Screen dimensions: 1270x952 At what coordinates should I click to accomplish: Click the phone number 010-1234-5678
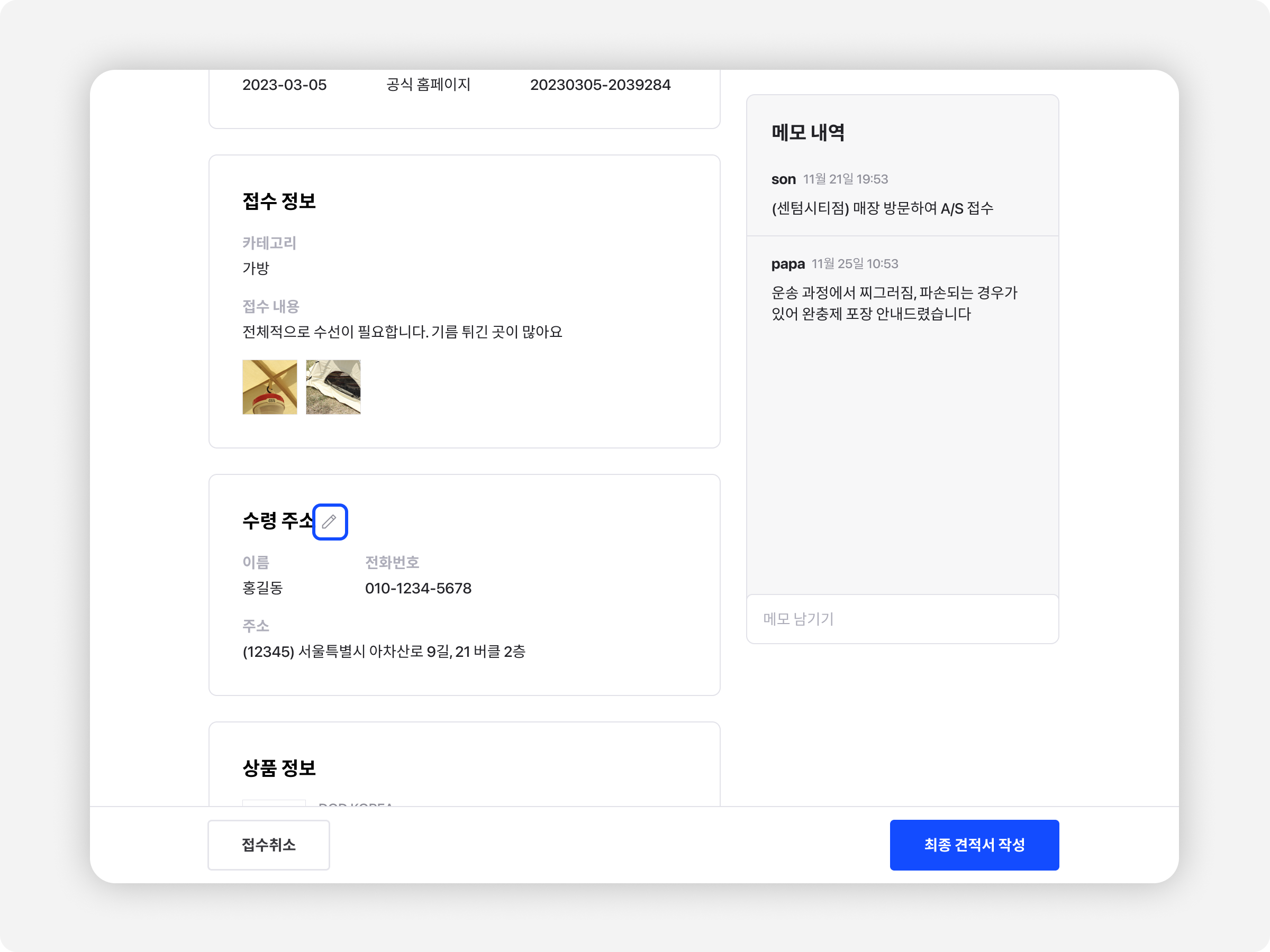coord(418,588)
